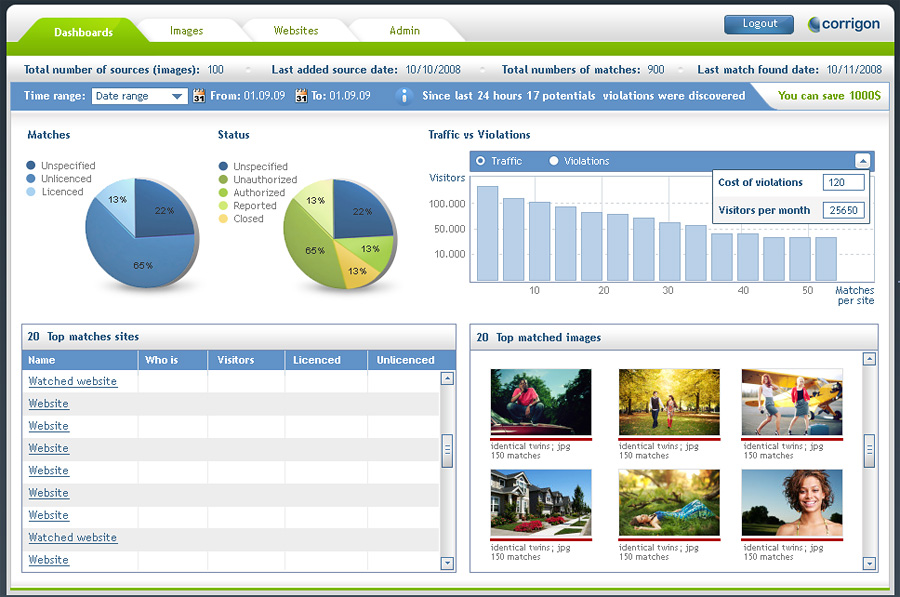900x597 pixels.
Task: Select the Violations radio button
Action: (x=554, y=161)
